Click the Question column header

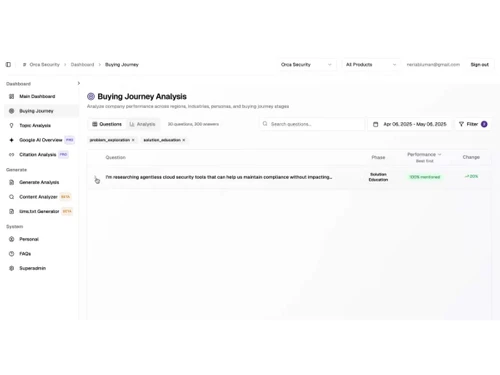tap(116, 157)
